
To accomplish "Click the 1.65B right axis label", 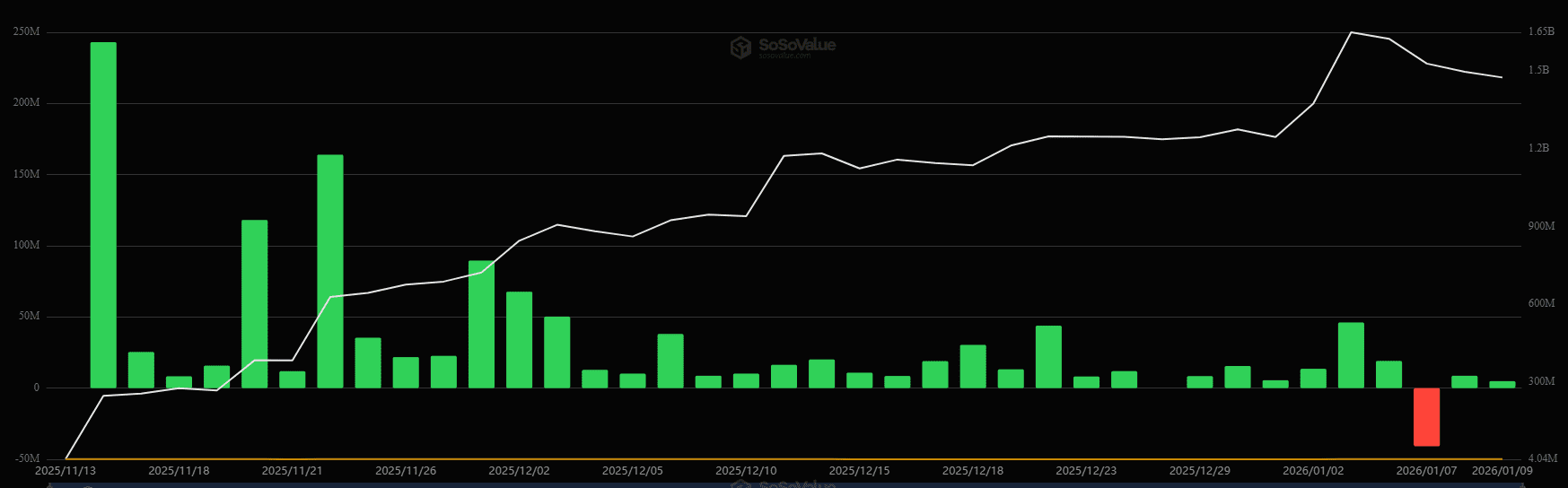I will [1541, 31].
